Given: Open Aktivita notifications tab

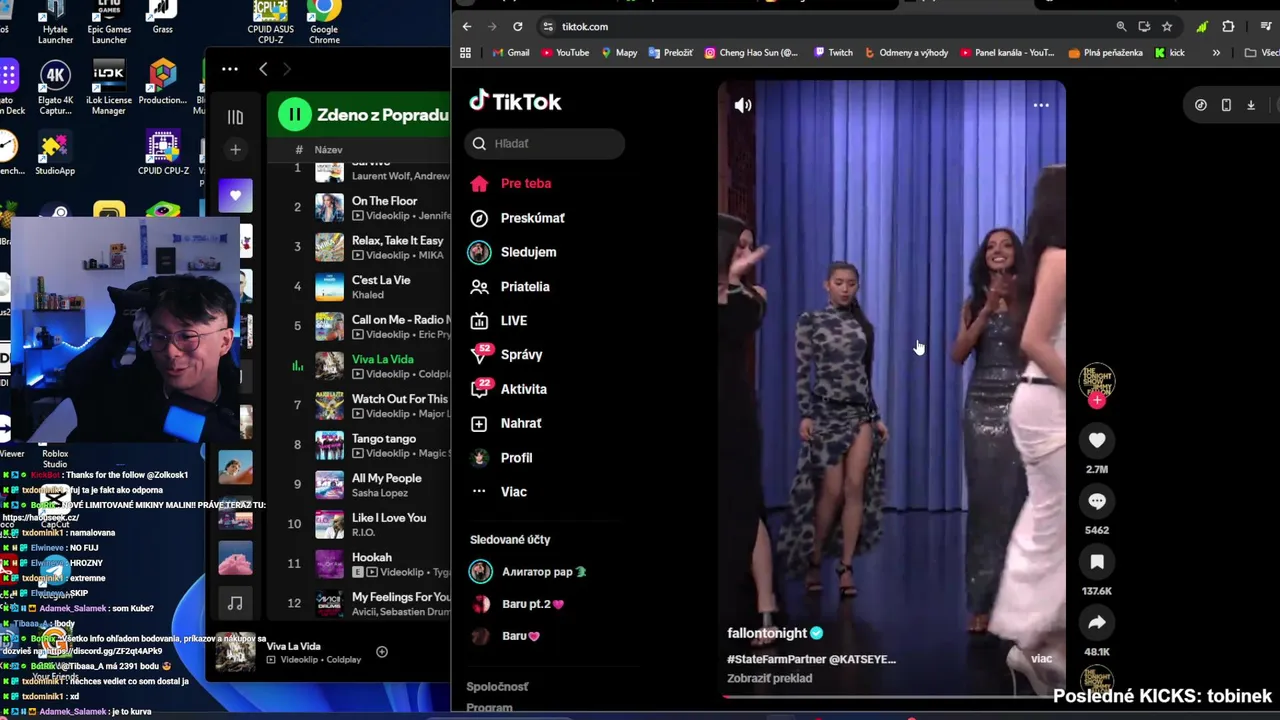Looking at the screenshot, I should point(523,389).
